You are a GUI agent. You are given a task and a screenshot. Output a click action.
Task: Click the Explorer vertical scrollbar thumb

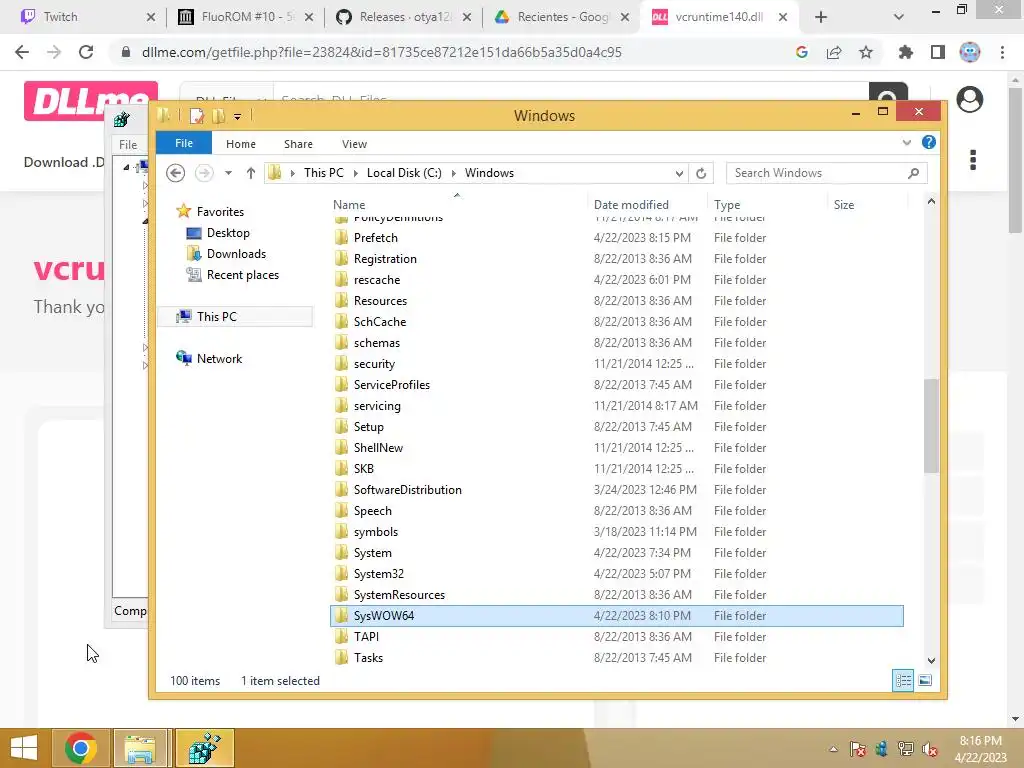pos(931,426)
